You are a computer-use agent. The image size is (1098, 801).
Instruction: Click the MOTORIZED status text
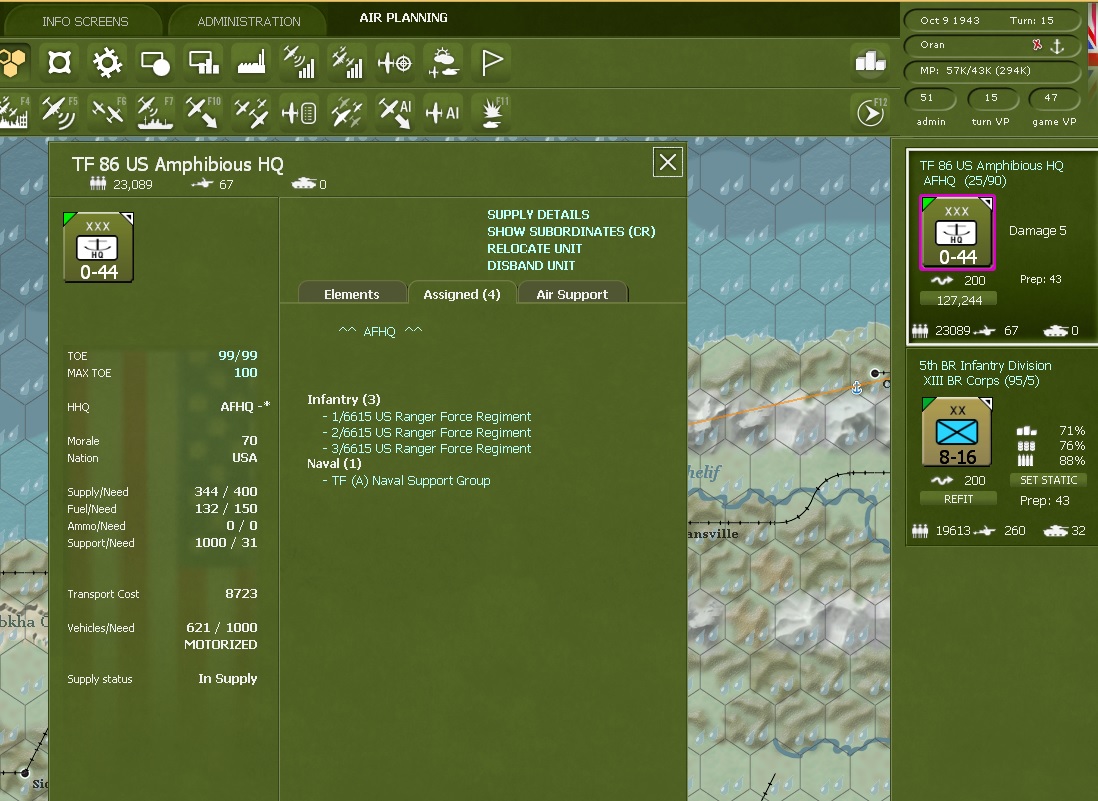point(221,644)
